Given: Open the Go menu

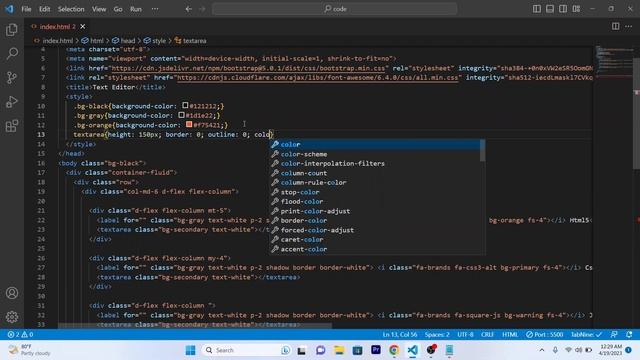Looking at the screenshot, I should coord(118,9).
